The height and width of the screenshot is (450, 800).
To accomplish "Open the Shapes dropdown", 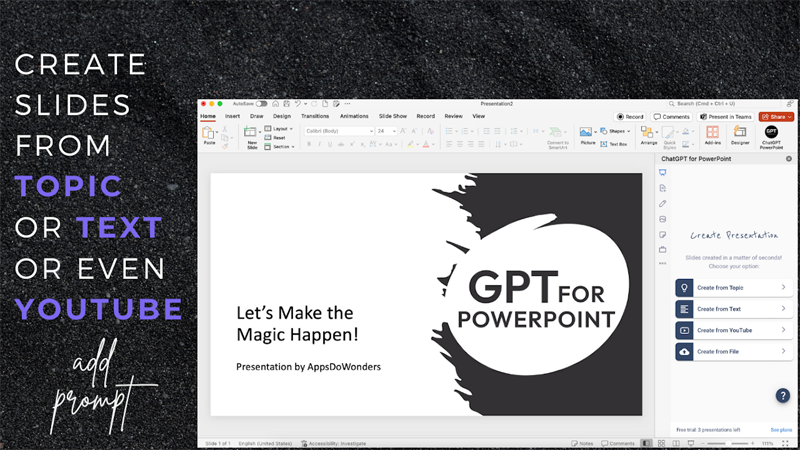I will pos(615,130).
